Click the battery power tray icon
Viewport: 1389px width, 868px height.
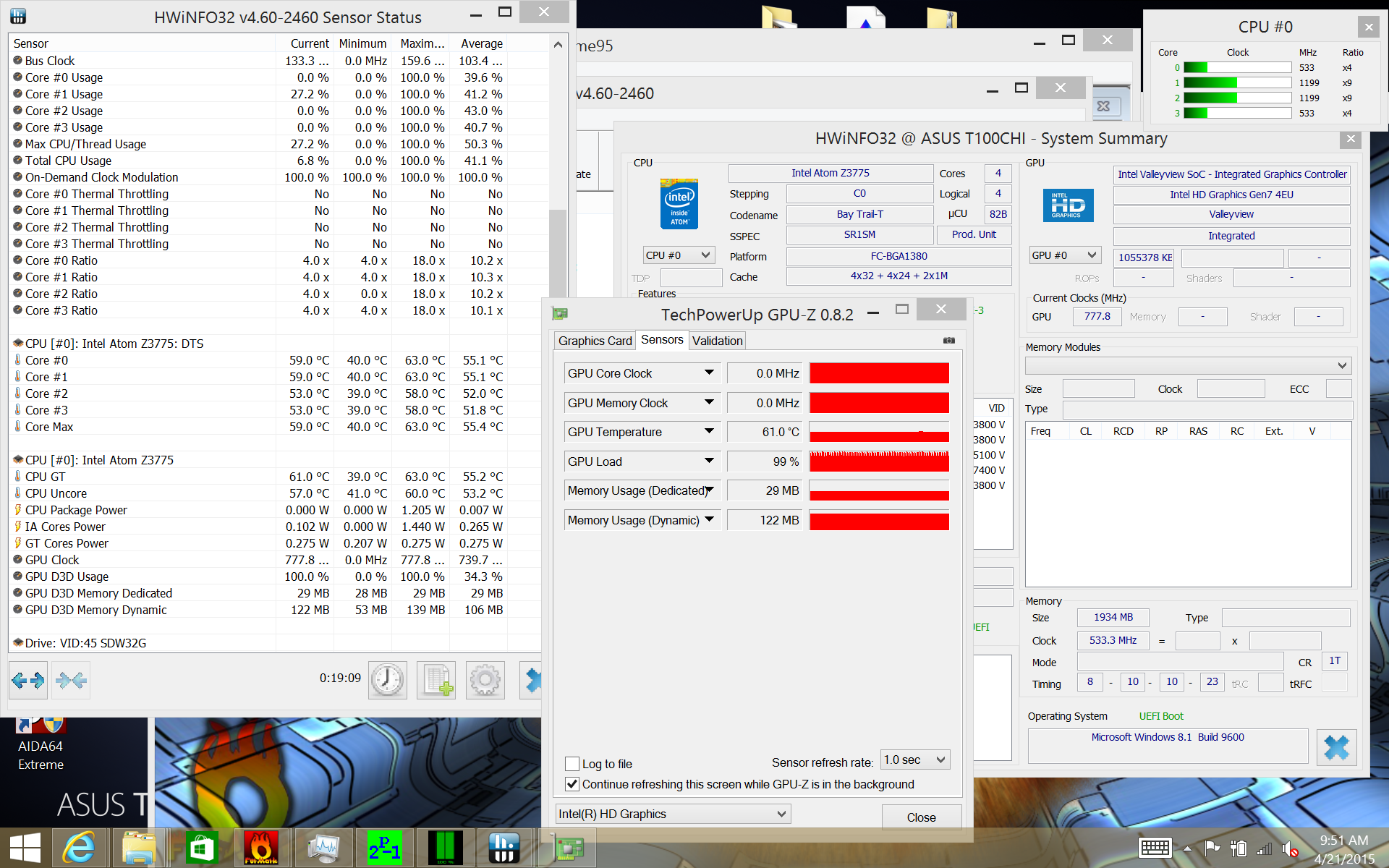[1239, 848]
